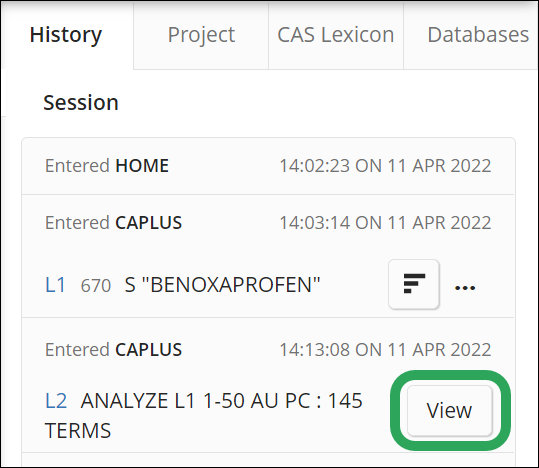The width and height of the screenshot is (539, 468).
Task: Click the S "BENOXAPROFEN" query text
Action: (x=222, y=285)
